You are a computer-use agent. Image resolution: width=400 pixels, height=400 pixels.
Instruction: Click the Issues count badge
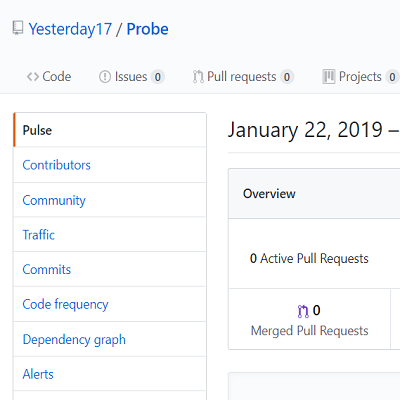click(157, 77)
